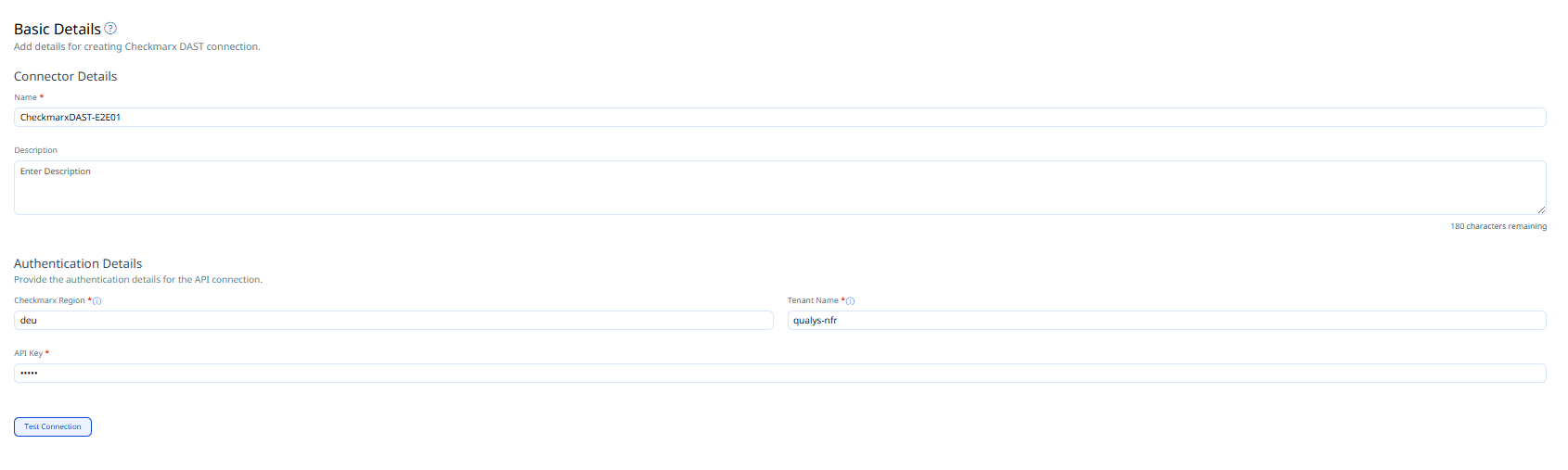This screenshot has width=1568, height=470.
Task: Show info tooltip for Tenant Name
Action: [851, 301]
